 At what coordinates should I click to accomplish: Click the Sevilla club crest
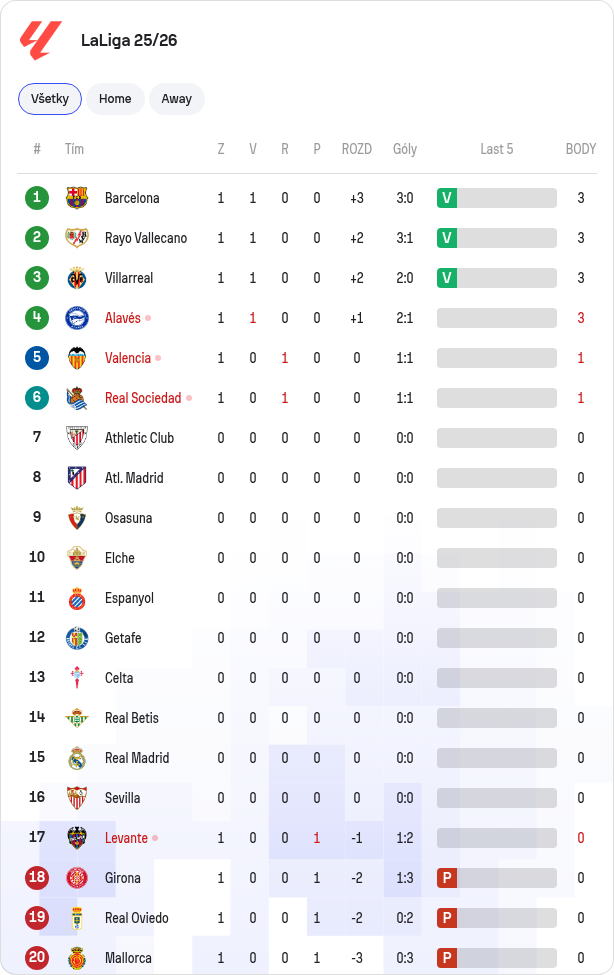tap(77, 798)
